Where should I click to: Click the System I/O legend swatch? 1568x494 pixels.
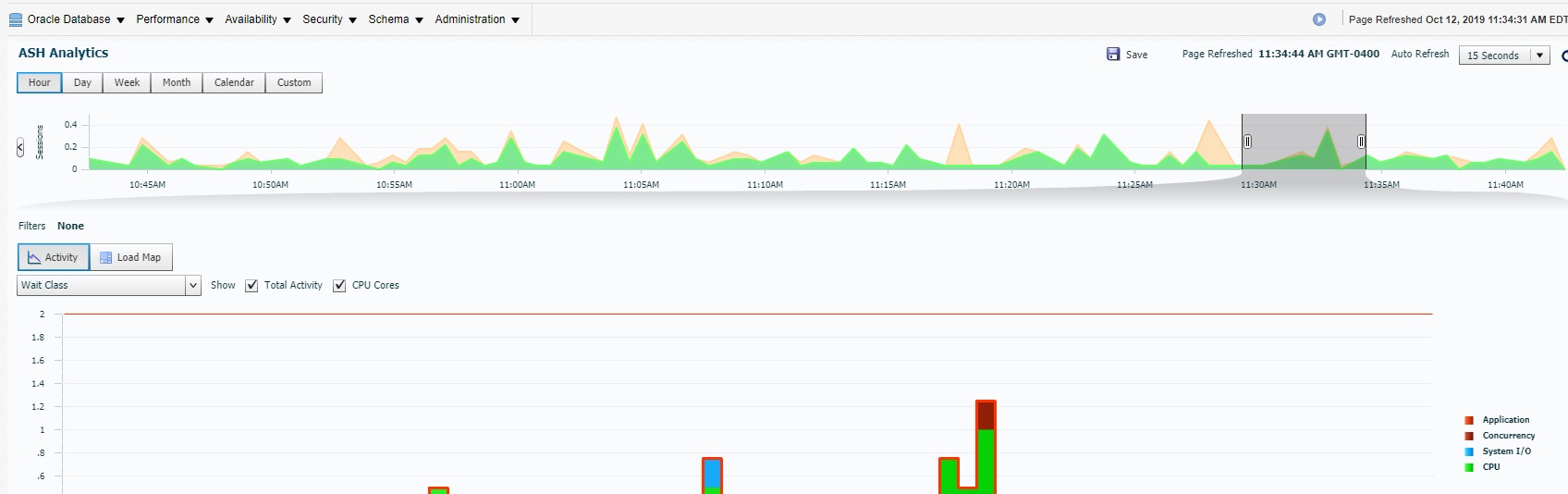(1469, 451)
